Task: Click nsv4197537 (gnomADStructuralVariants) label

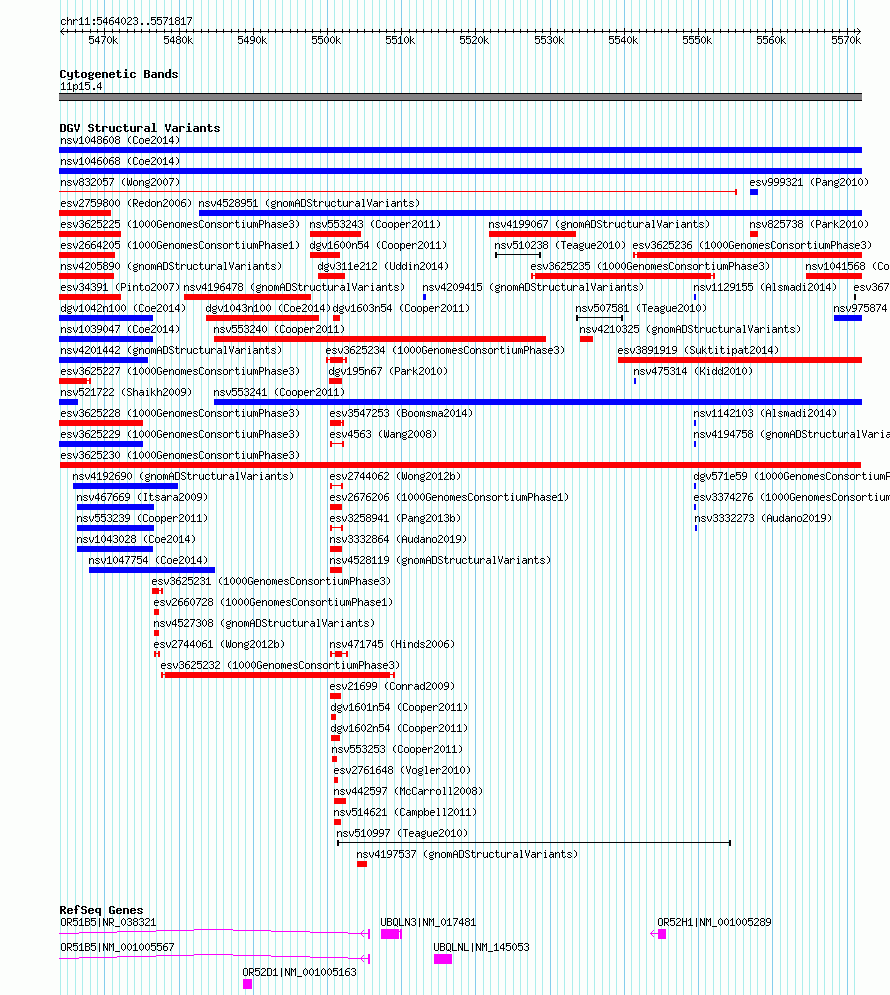Action: (x=467, y=853)
